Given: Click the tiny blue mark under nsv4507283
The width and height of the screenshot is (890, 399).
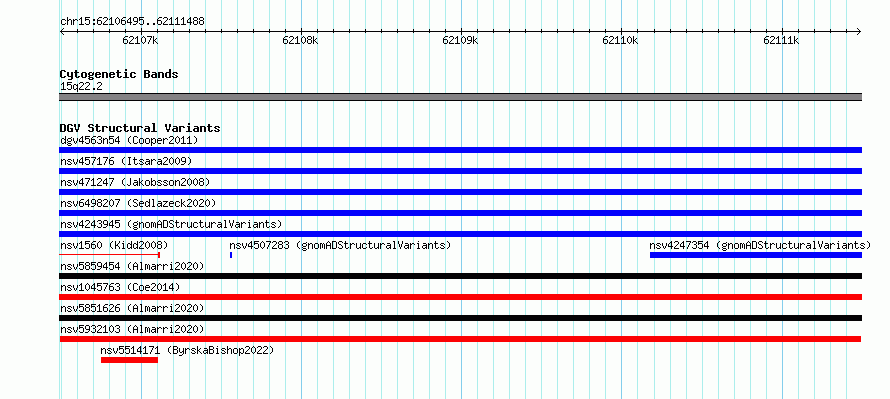Looking at the screenshot, I should coord(231,255).
